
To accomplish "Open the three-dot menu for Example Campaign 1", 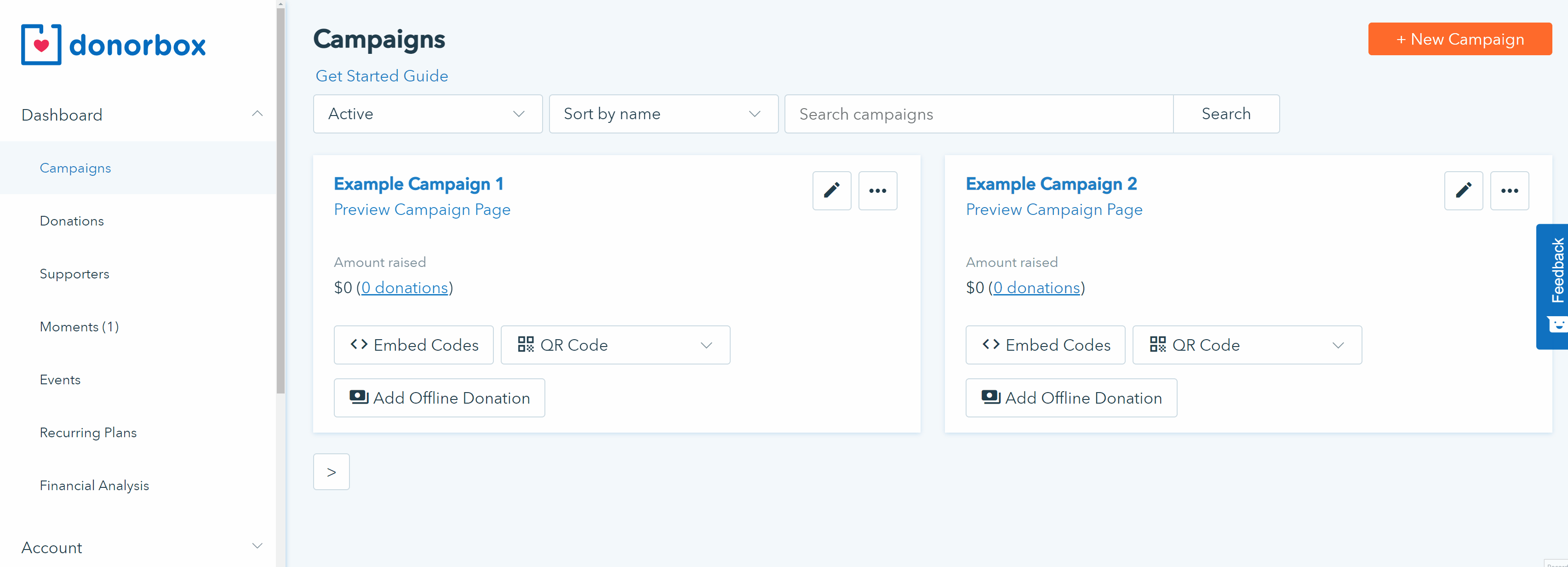I will pyautogui.click(x=877, y=191).
